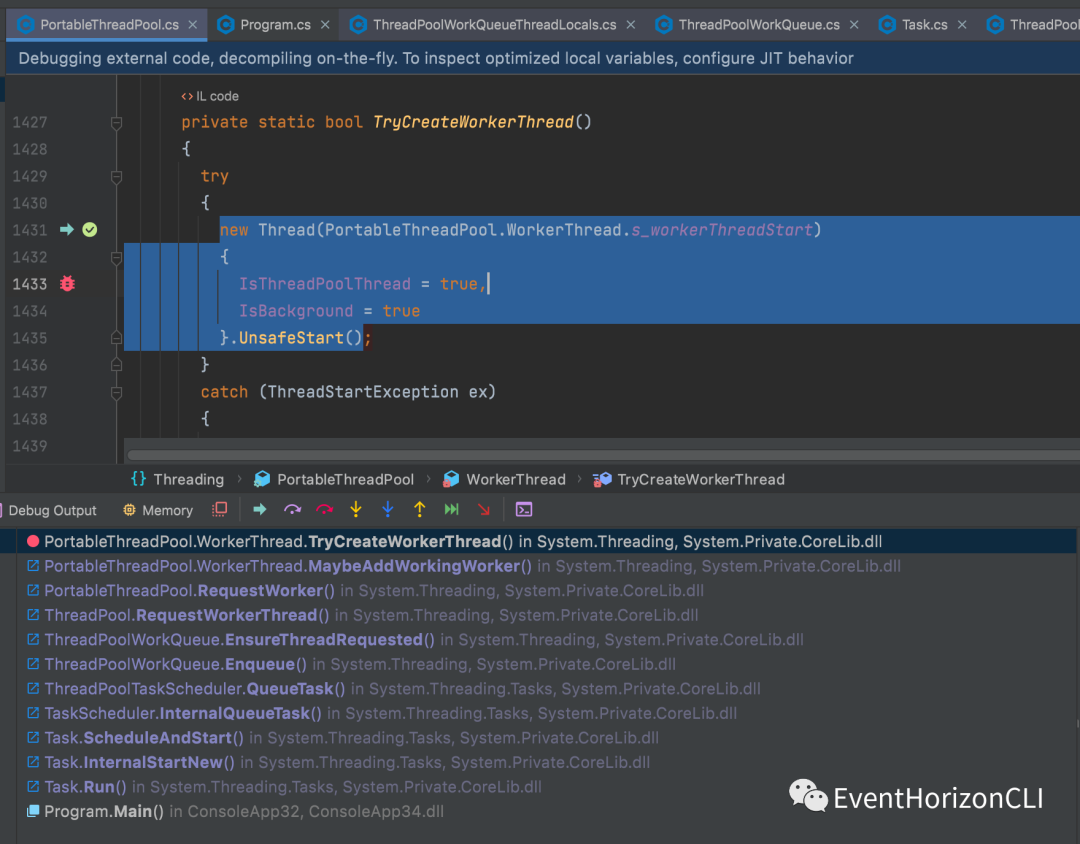The height and width of the screenshot is (844, 1080).
Task: Click the red bug breakpoint on line 1433
Action: coord(68,284)
